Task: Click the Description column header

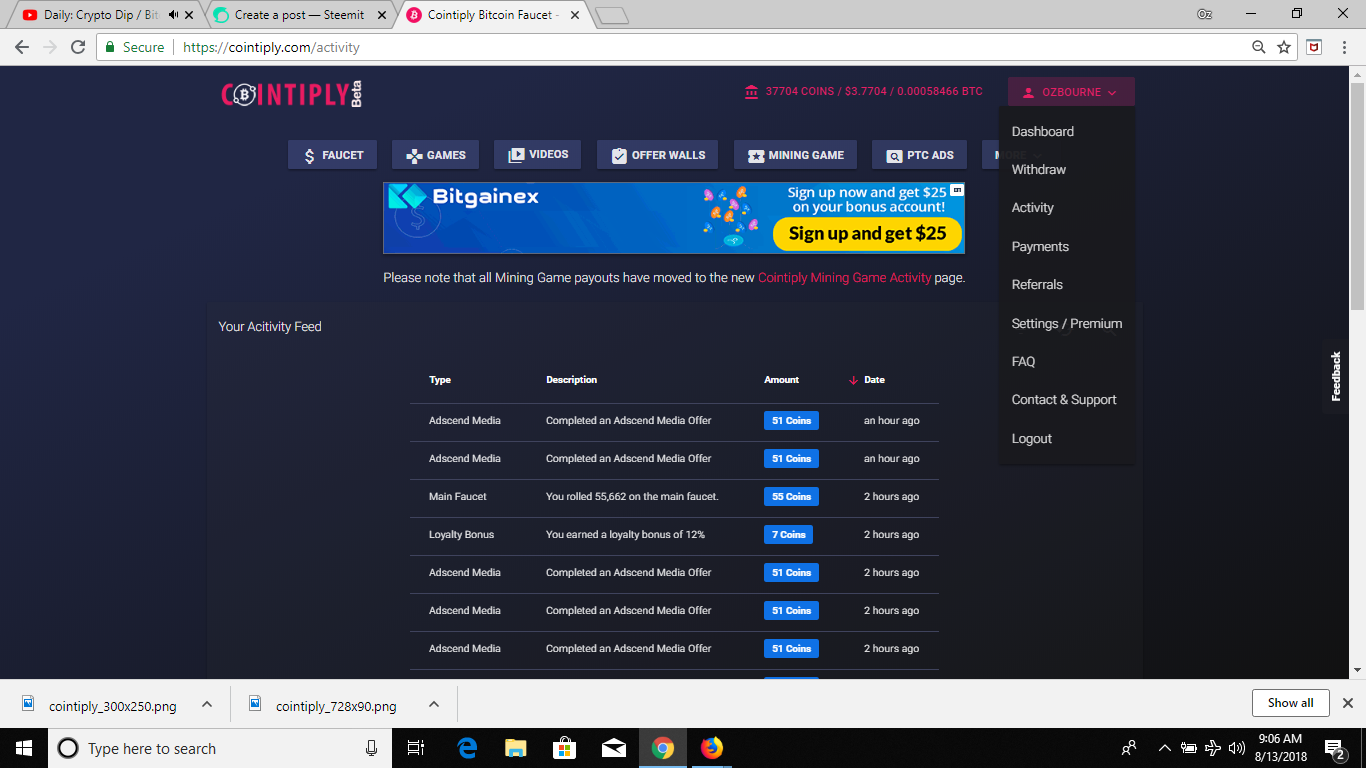Action: click(571, 380)
